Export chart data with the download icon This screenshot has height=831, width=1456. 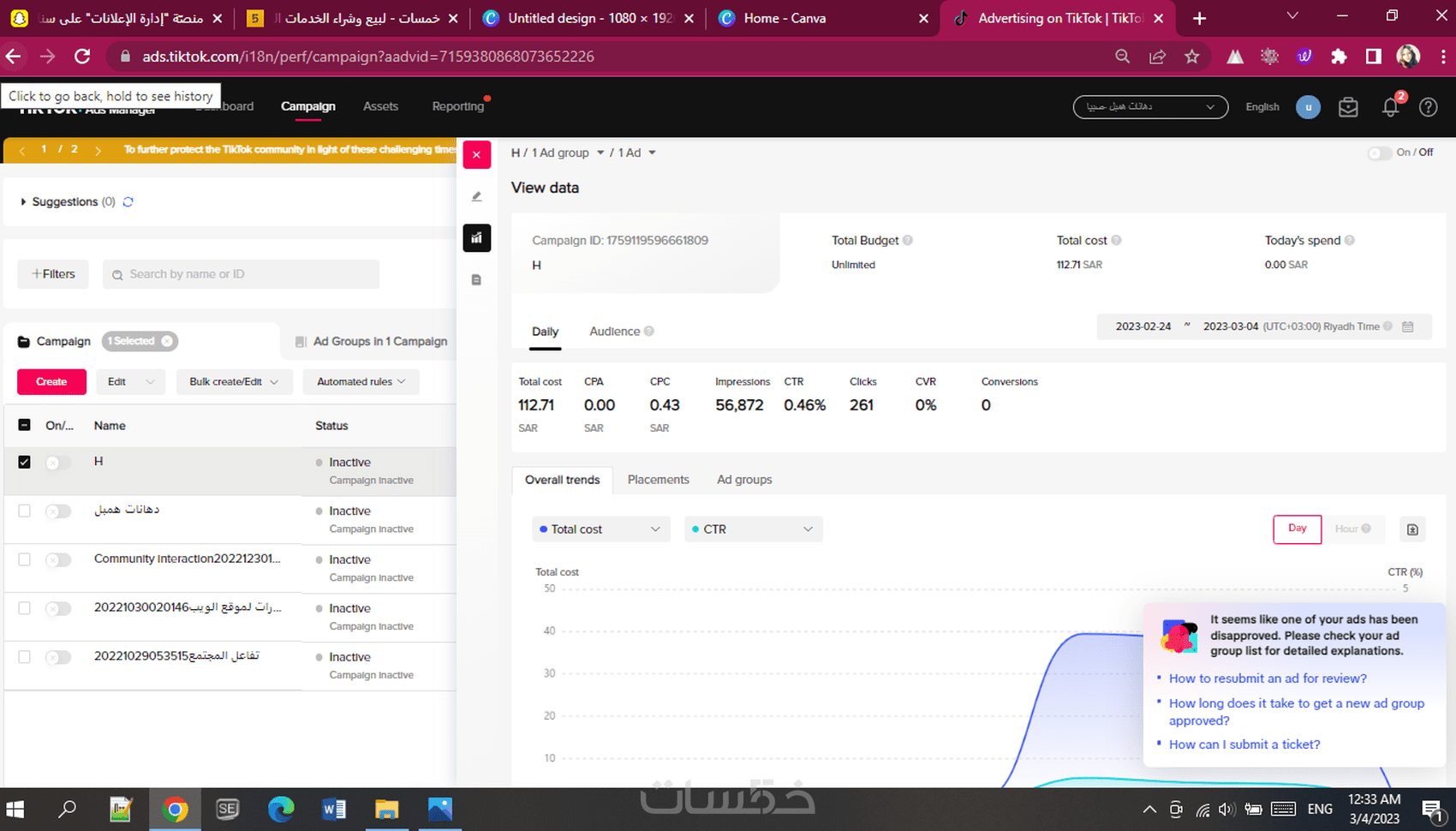tap(1412, 529)
